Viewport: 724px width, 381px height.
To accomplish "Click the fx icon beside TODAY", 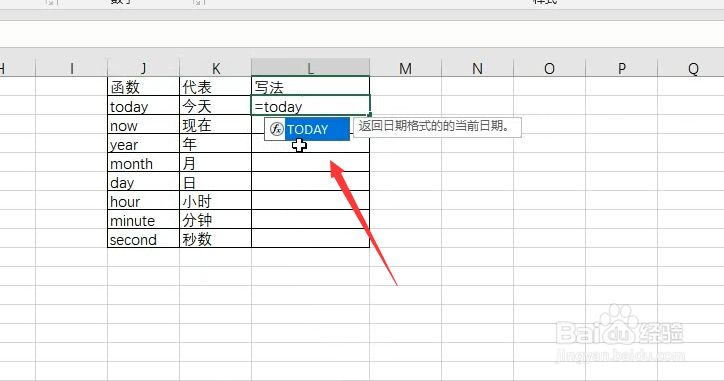I will click(276, 129).
